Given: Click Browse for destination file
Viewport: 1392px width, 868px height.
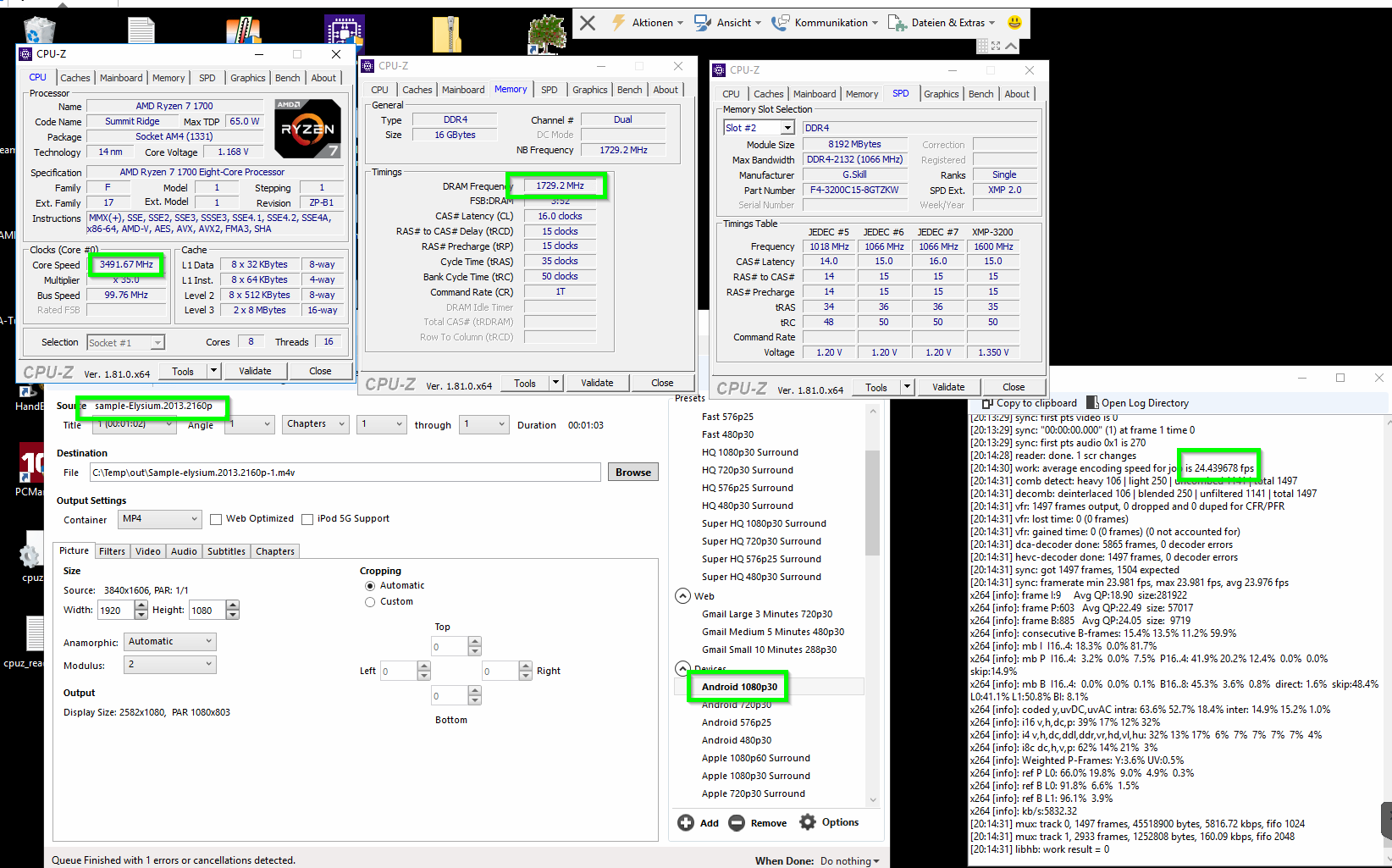Looking at the screenshot, I should coord(633,473).
